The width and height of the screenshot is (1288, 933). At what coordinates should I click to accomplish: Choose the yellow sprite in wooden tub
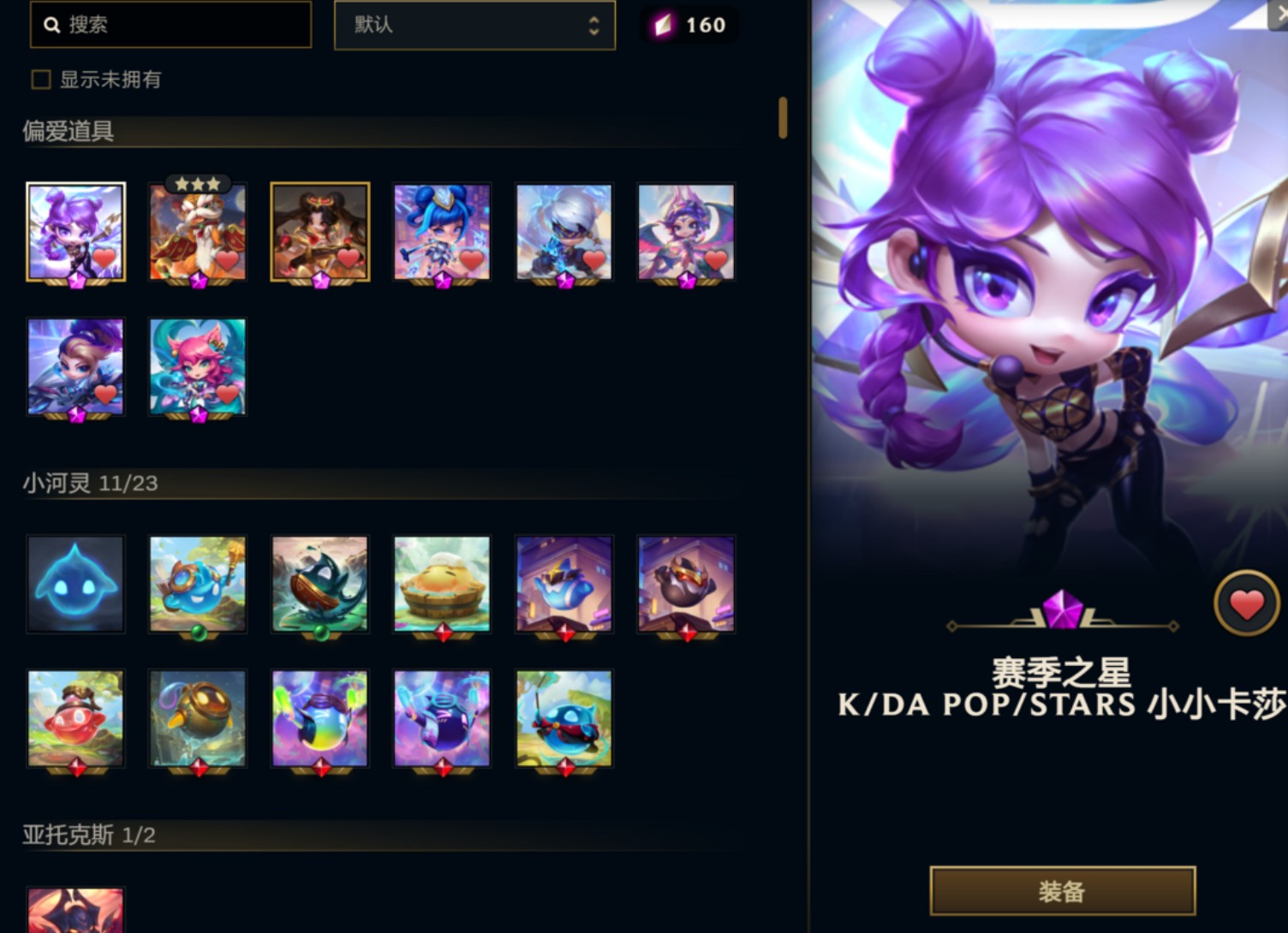(x=442, y=584)
